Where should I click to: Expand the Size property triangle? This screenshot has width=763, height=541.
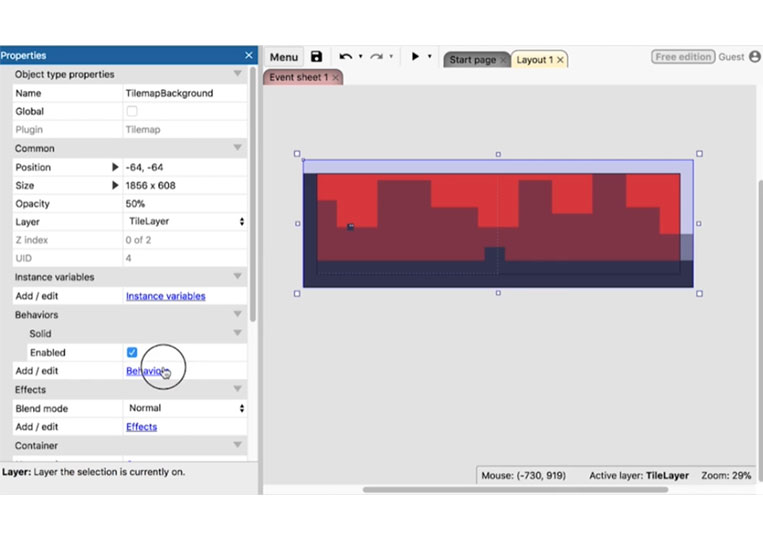pyautogui.click(x=115, y=185)
